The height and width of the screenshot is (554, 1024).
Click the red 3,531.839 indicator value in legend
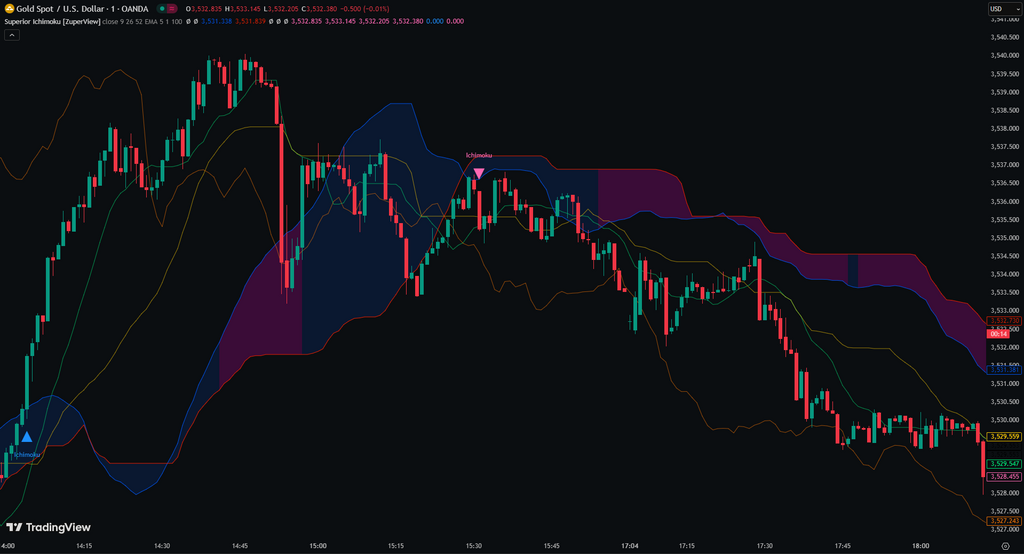(x=250, y=22)
